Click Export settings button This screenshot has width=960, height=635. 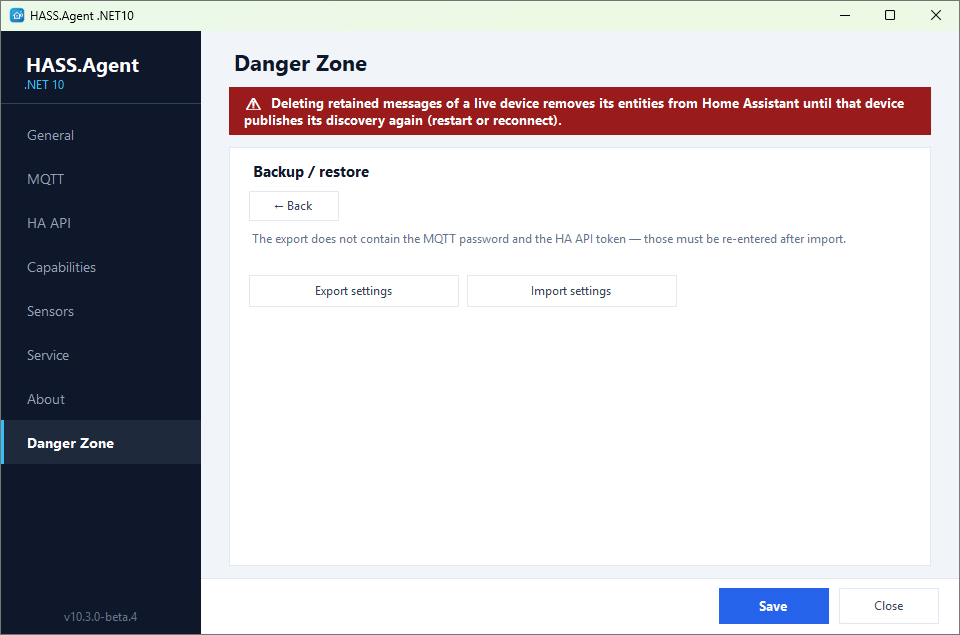tap(354, 291)
